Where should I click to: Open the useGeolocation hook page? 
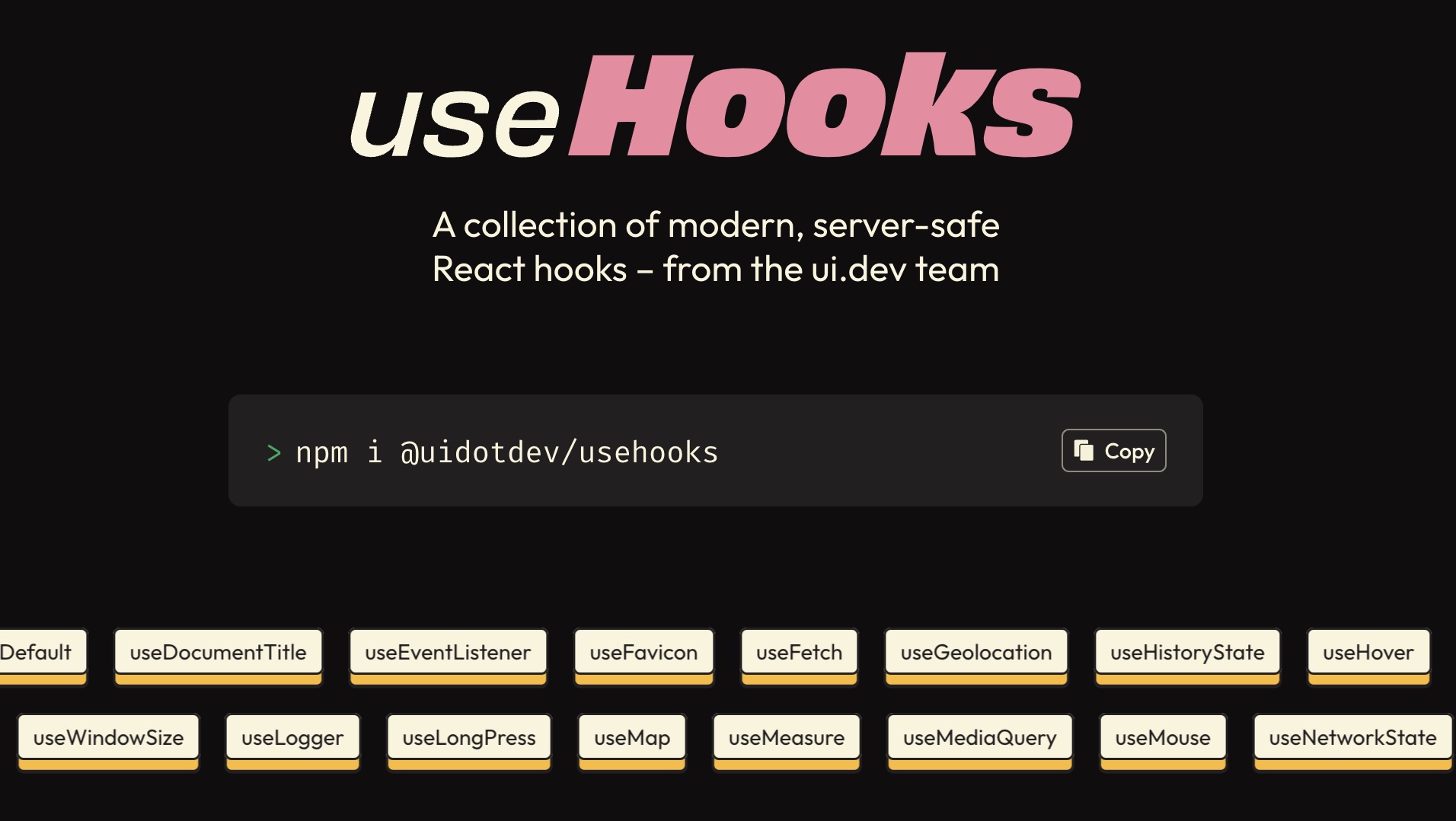(975, 653)
